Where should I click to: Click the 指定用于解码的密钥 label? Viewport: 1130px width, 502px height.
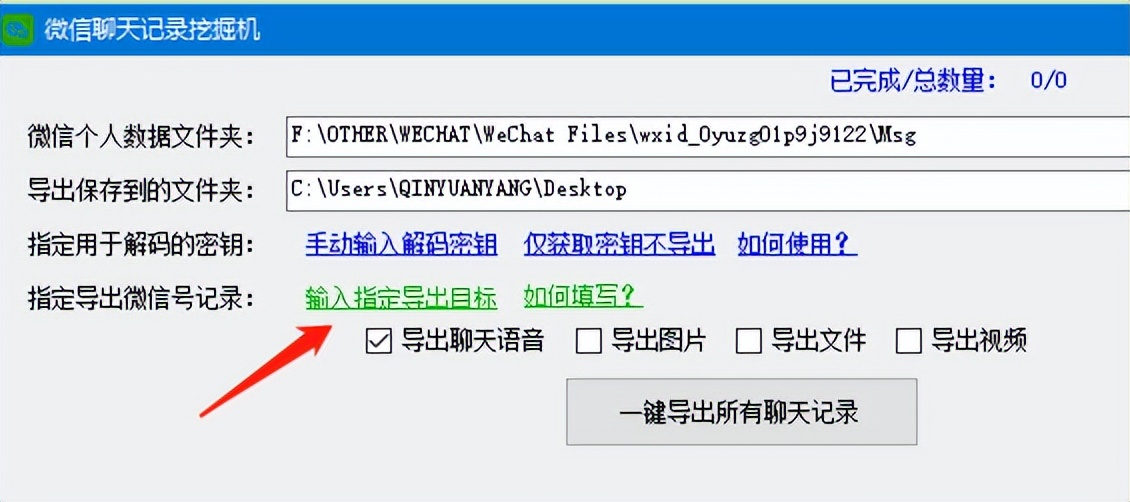(141, 246)
